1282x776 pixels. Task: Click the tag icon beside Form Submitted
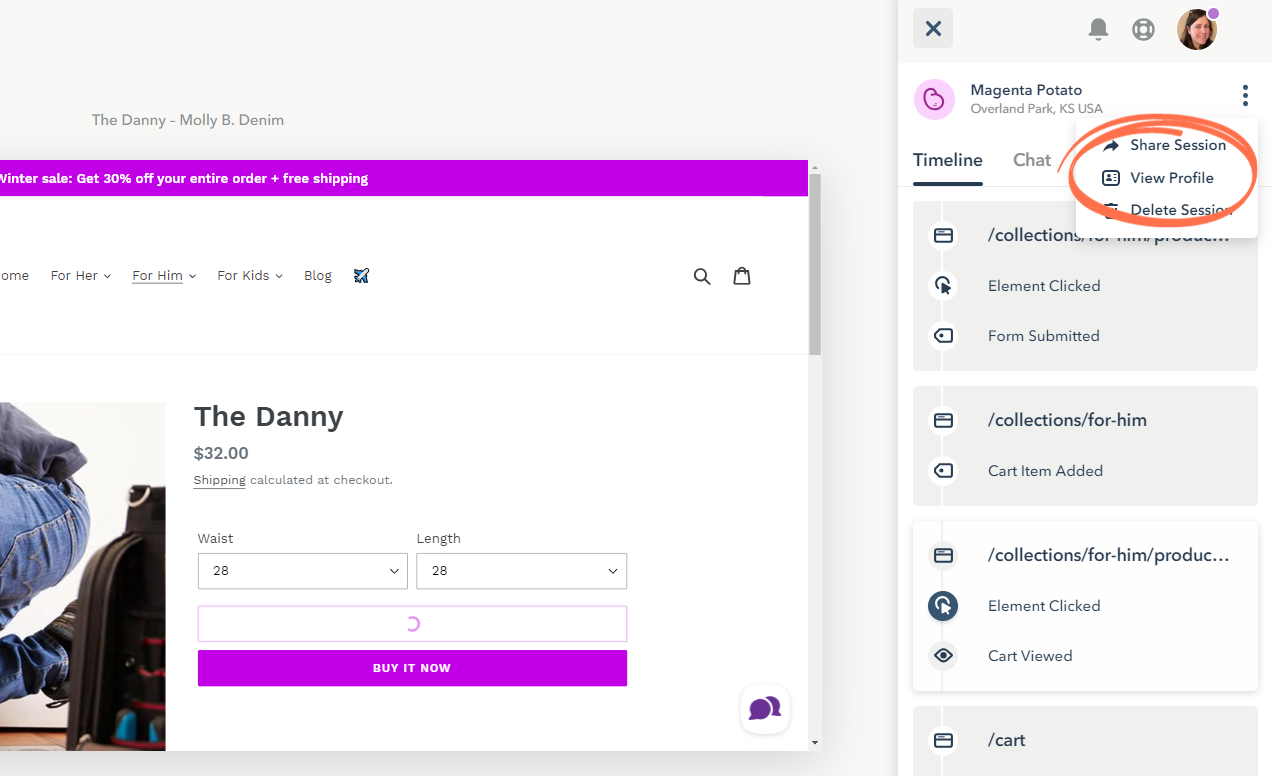pyautogui.click(x=943, y=336)
